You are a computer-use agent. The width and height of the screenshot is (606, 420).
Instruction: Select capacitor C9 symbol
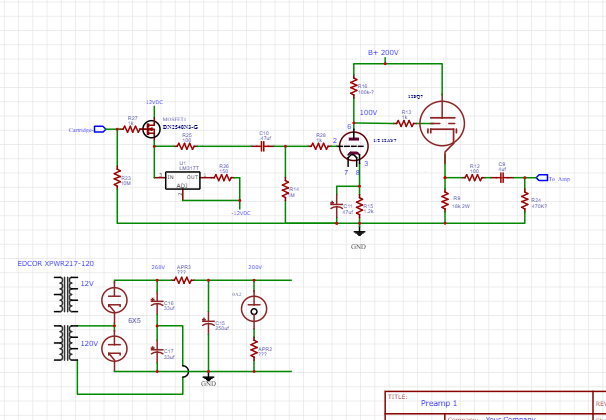(x=502, y=178)
